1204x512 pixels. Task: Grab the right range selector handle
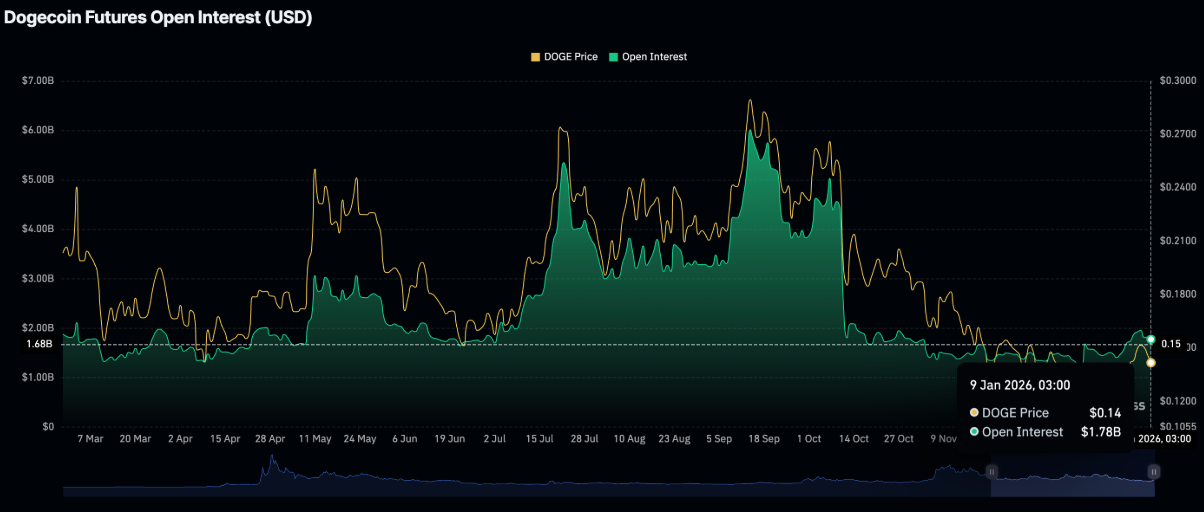1153,471
